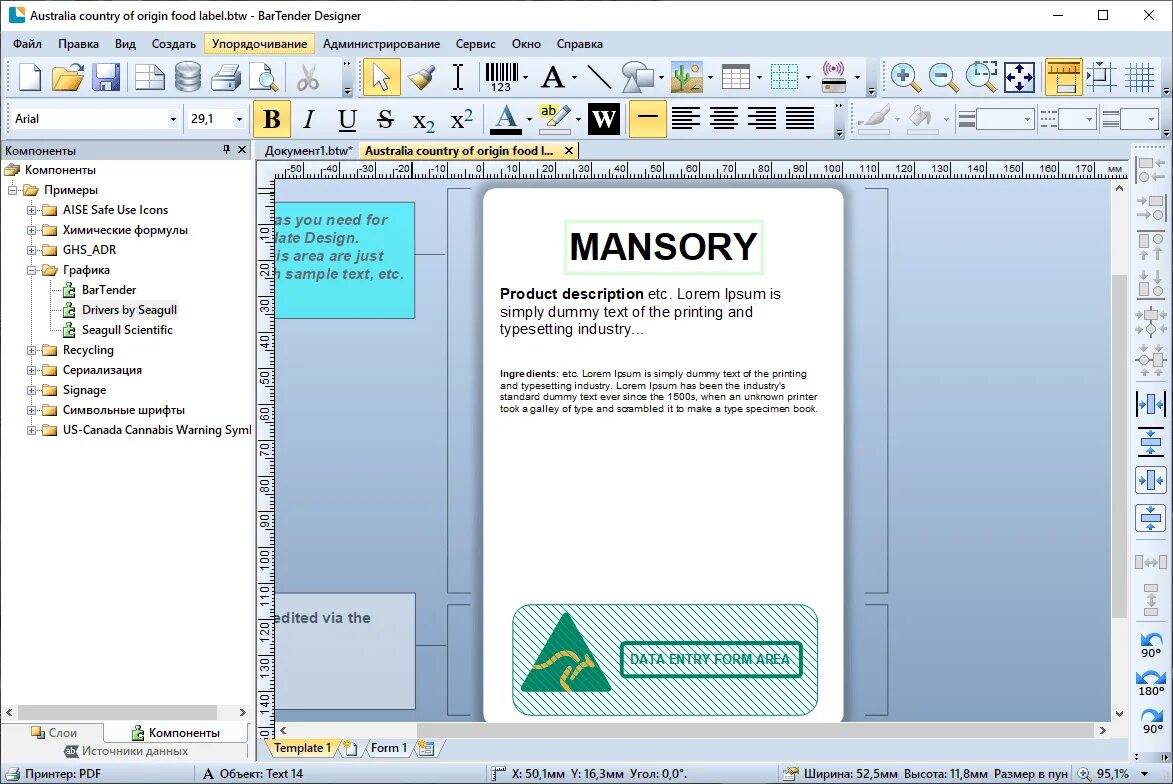Toggle white-on-black W text button
This screenshot has height=784, width=1173.
coord(604,119)
